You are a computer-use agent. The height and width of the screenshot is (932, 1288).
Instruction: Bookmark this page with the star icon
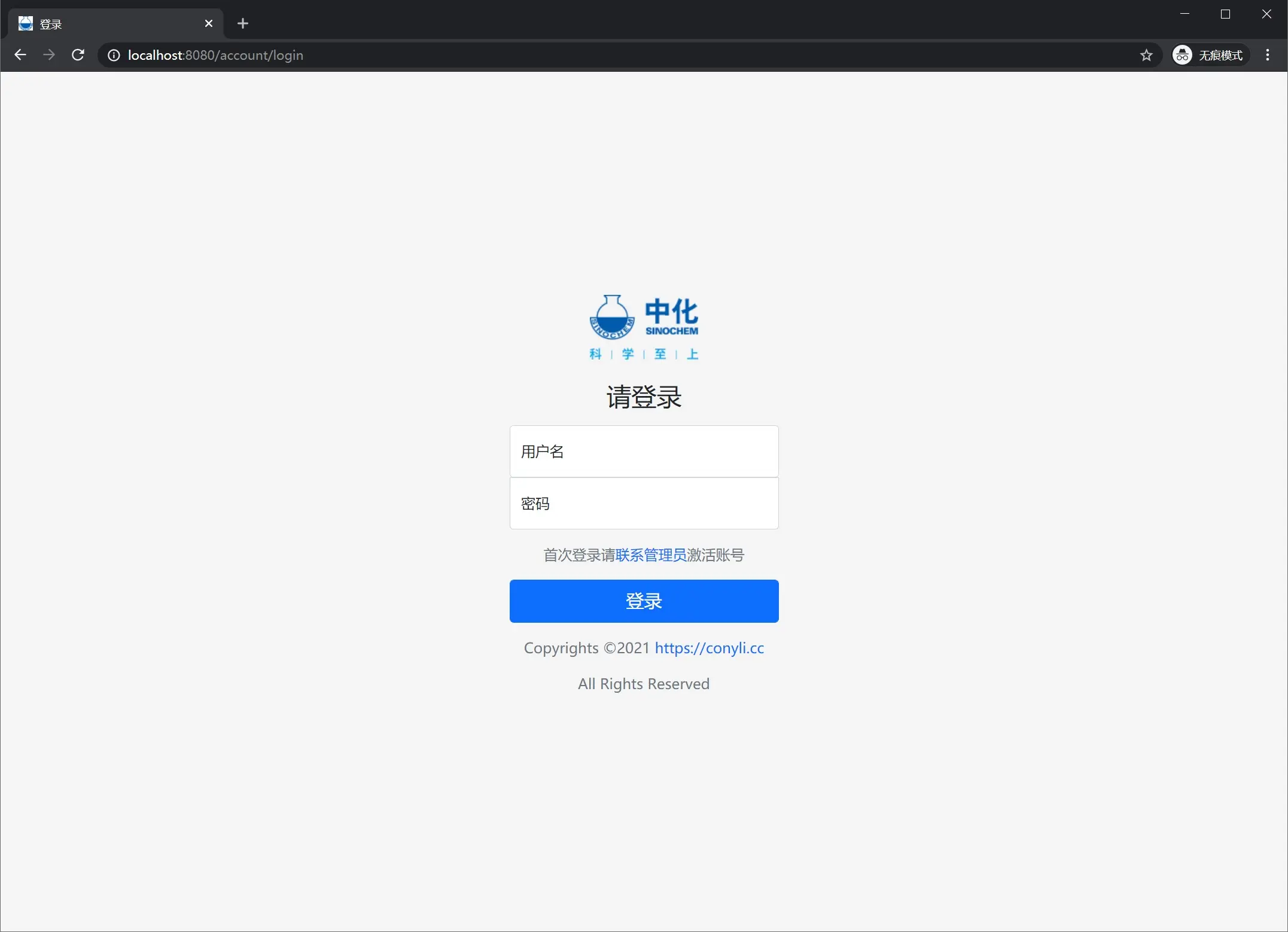[x=1146, y=55]
